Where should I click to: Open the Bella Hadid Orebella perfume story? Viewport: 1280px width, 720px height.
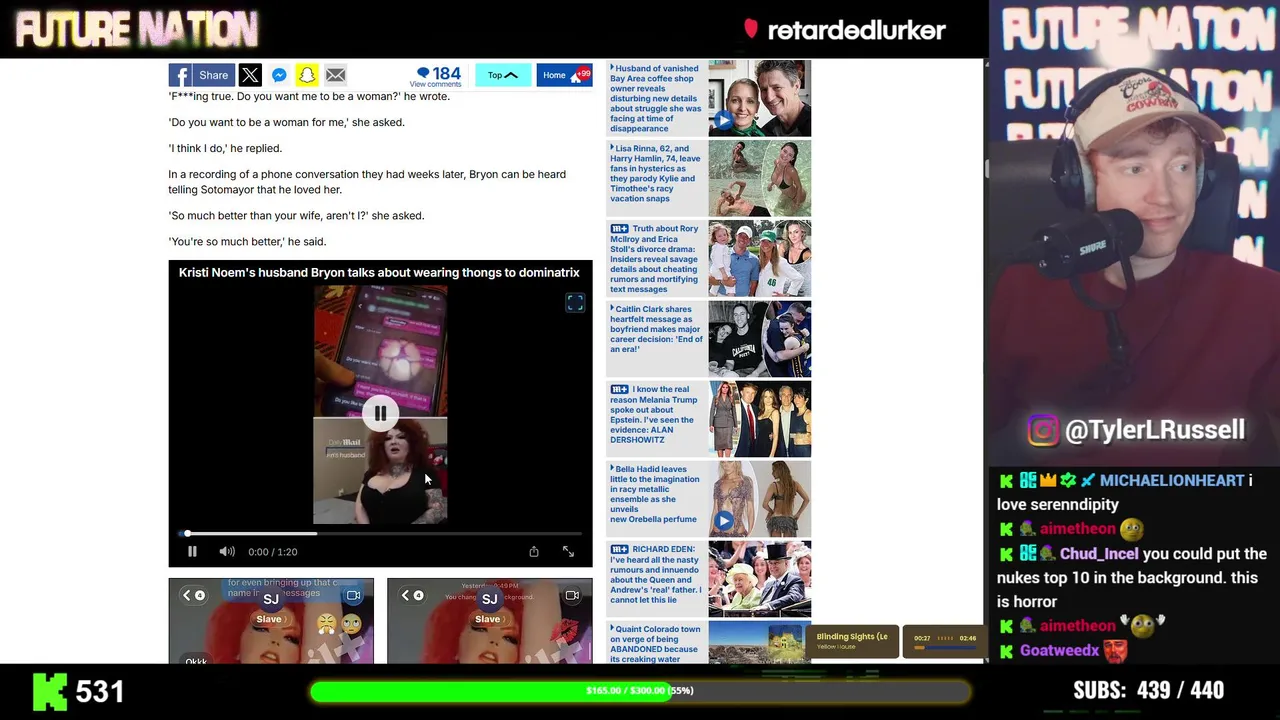(x=656, y=494)
